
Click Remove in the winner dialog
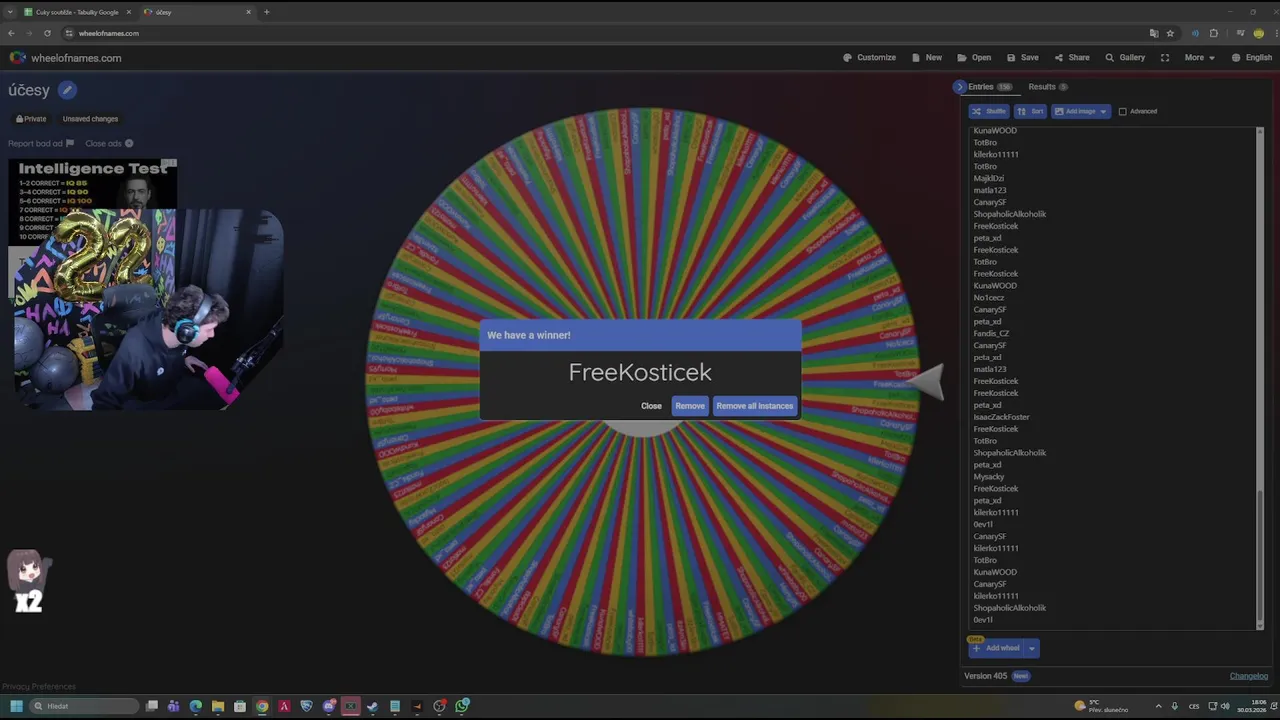690,406
